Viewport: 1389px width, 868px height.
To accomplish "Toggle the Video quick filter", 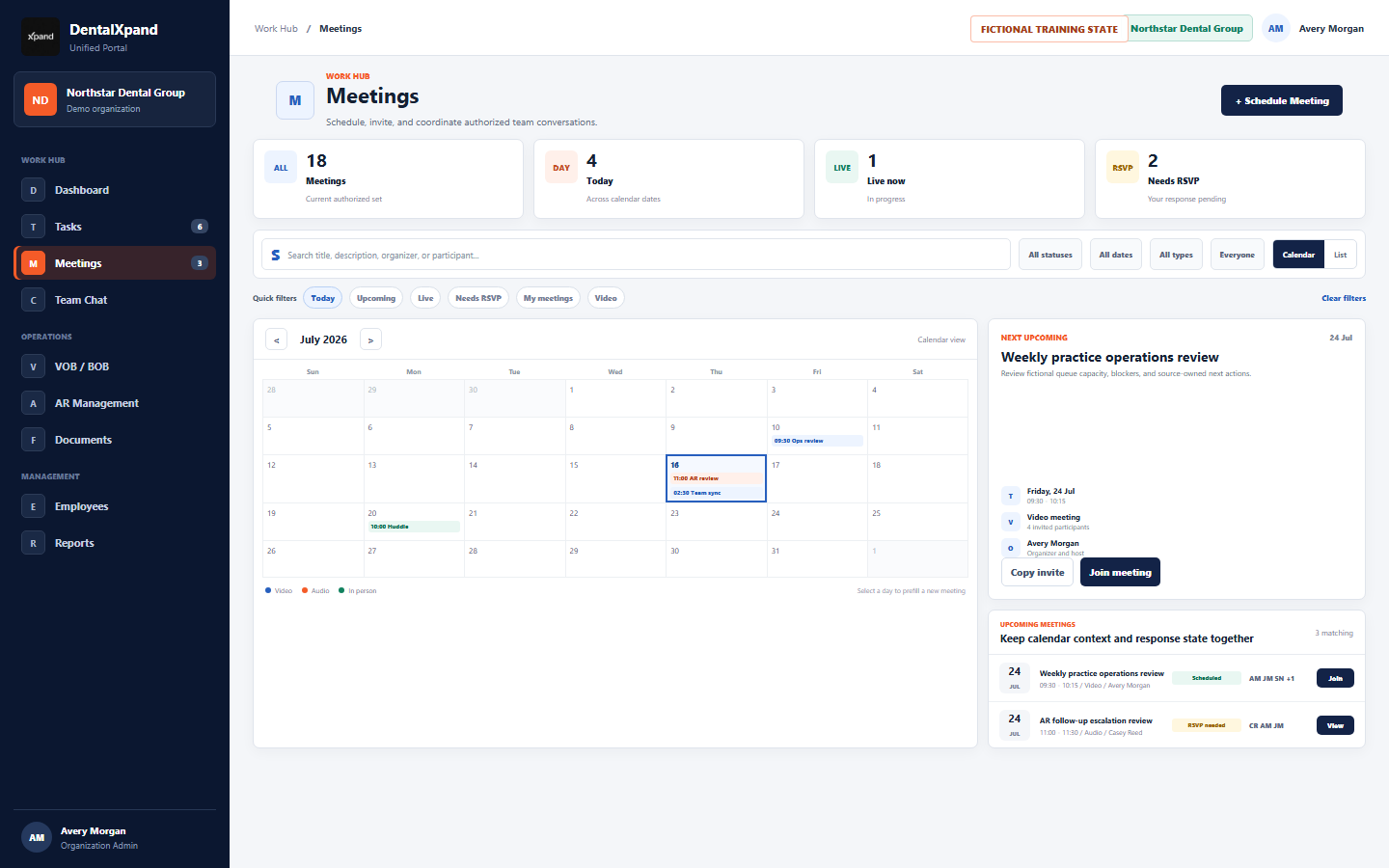I will (x=606, y=298).
